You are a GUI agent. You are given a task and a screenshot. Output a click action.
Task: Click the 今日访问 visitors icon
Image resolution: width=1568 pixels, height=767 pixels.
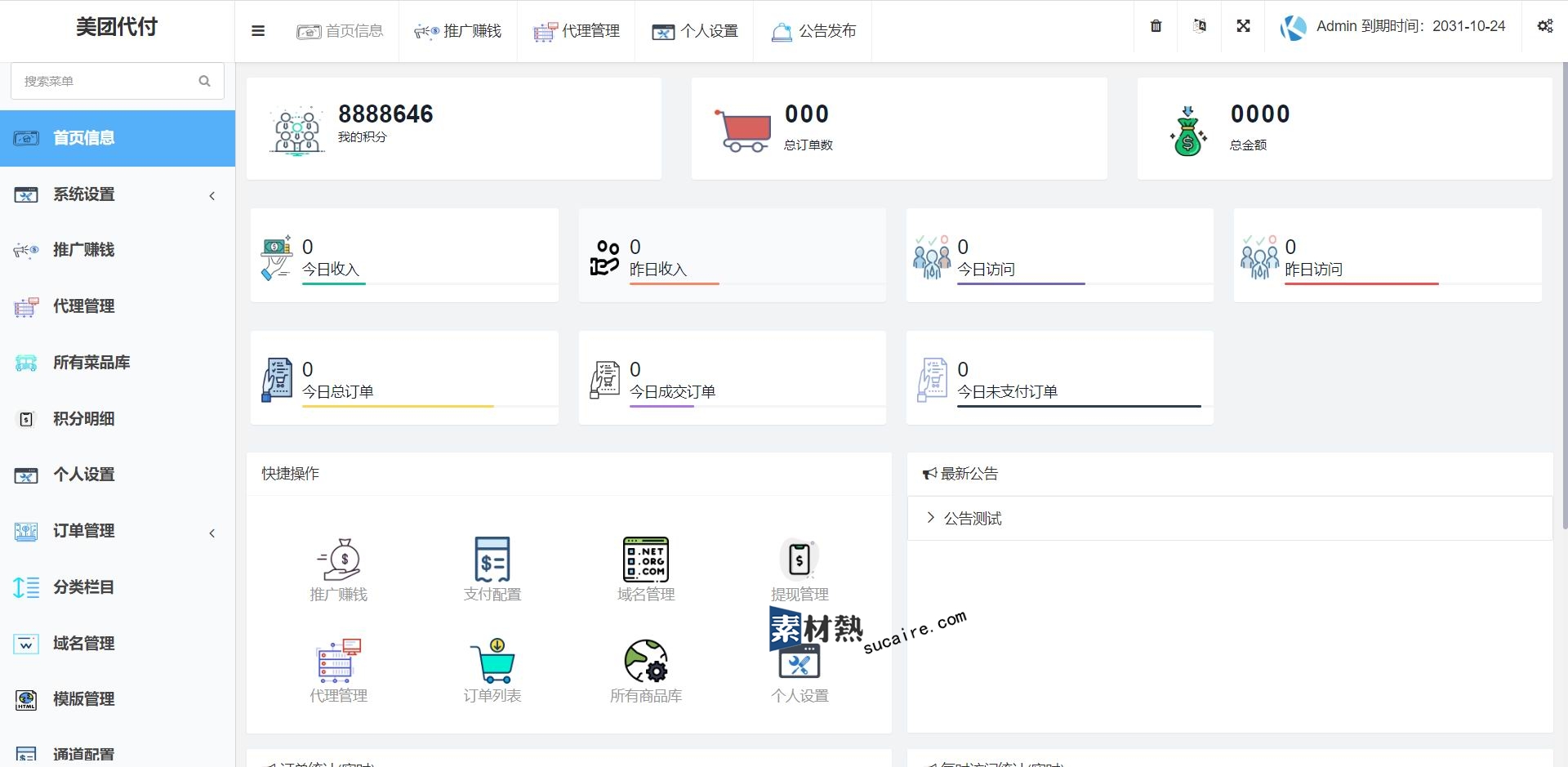[x=933, y=257]
